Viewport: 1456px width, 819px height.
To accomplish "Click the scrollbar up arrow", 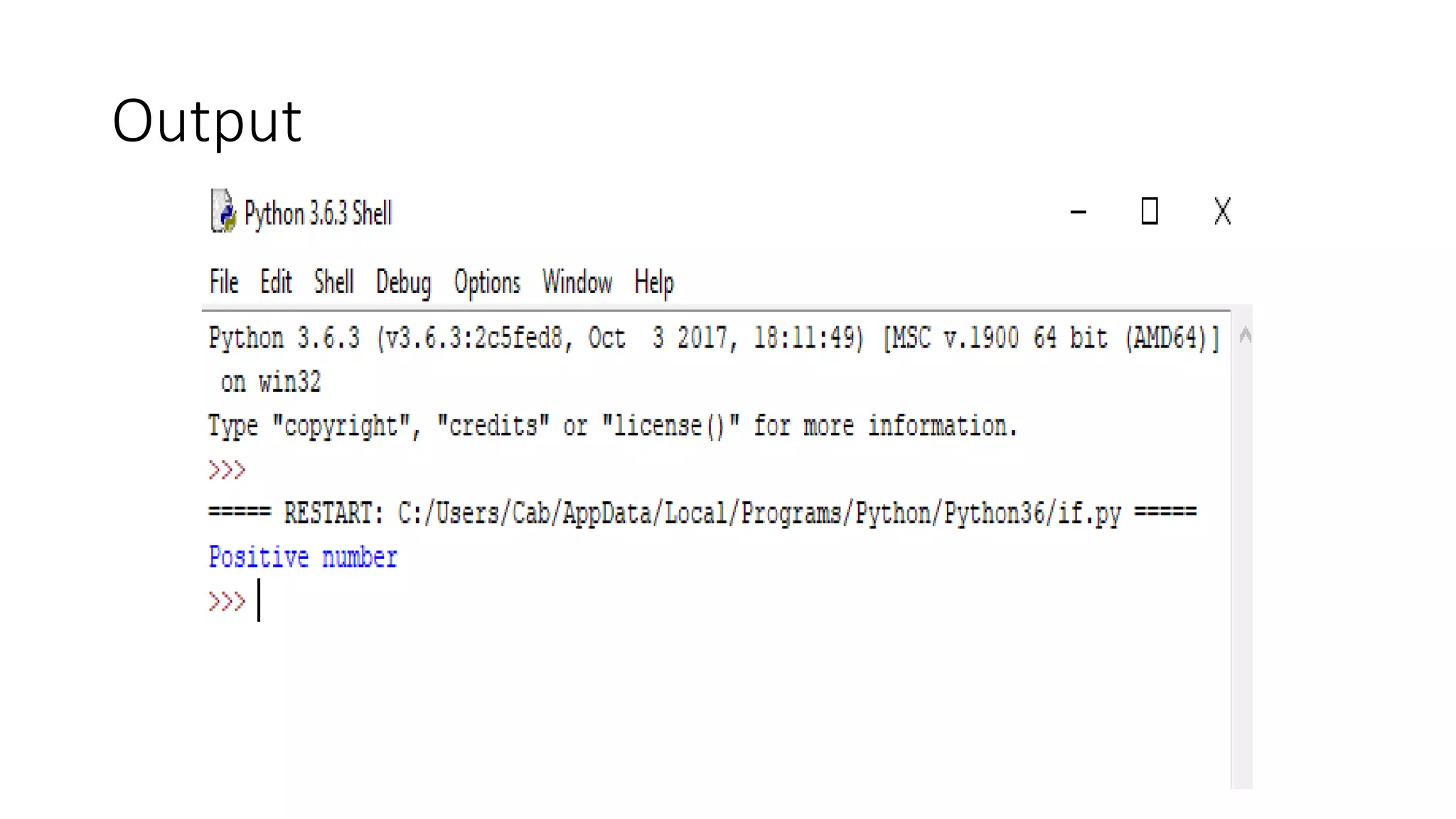I will [x=1245, y=335].
